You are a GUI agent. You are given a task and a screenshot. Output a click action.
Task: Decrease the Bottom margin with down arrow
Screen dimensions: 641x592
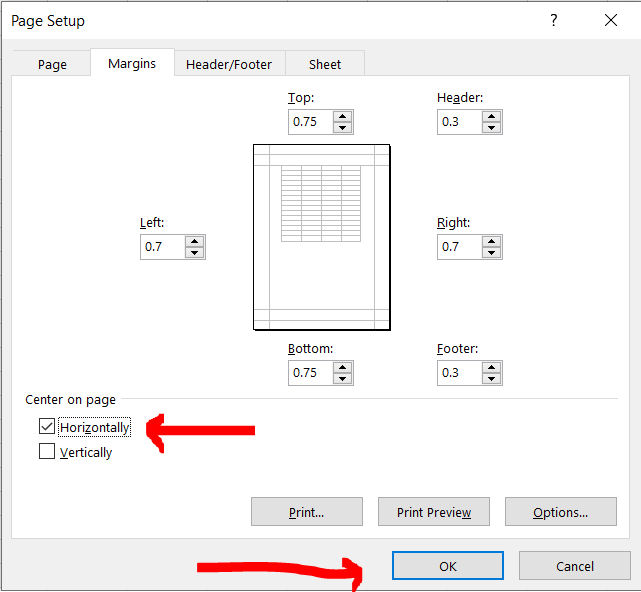pyautogui.click(x=343, y=378)
